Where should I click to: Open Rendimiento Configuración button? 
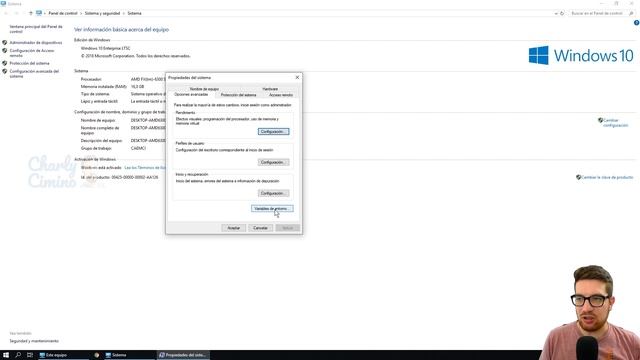click(273, 131)
